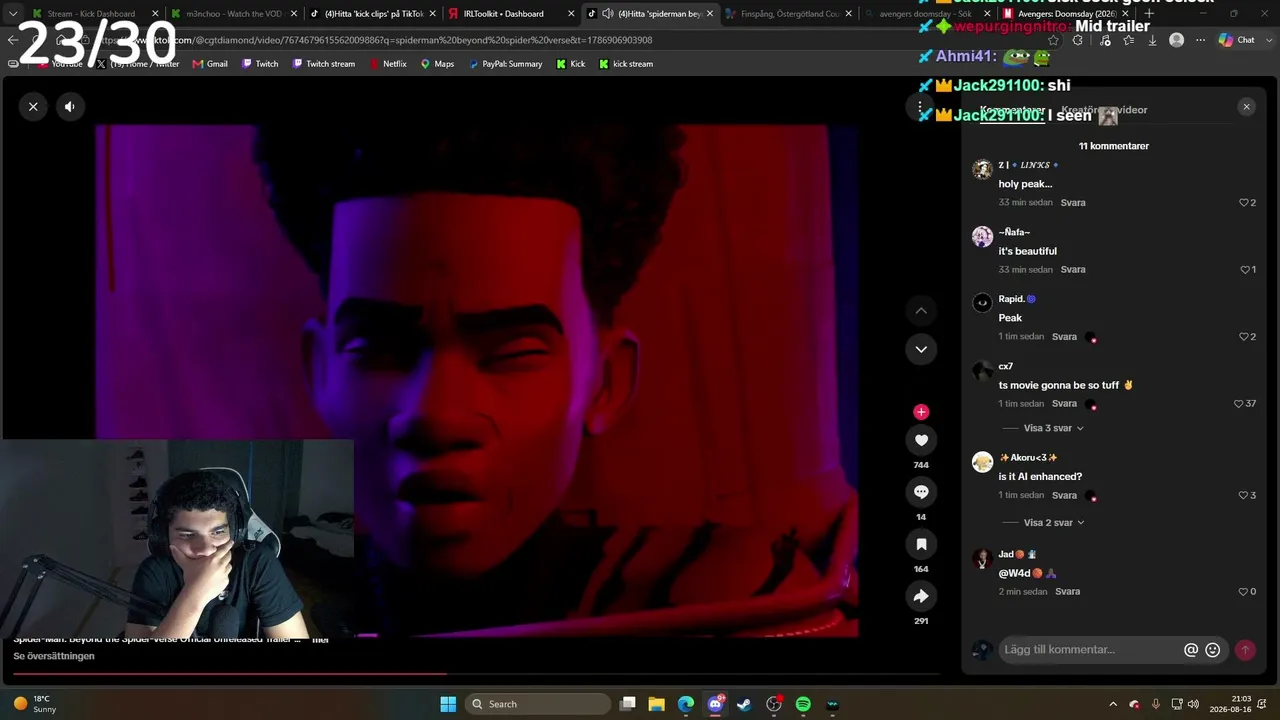
Task: Focus the 'Lägg till kommentar...' field
Action: (1090, 650)
